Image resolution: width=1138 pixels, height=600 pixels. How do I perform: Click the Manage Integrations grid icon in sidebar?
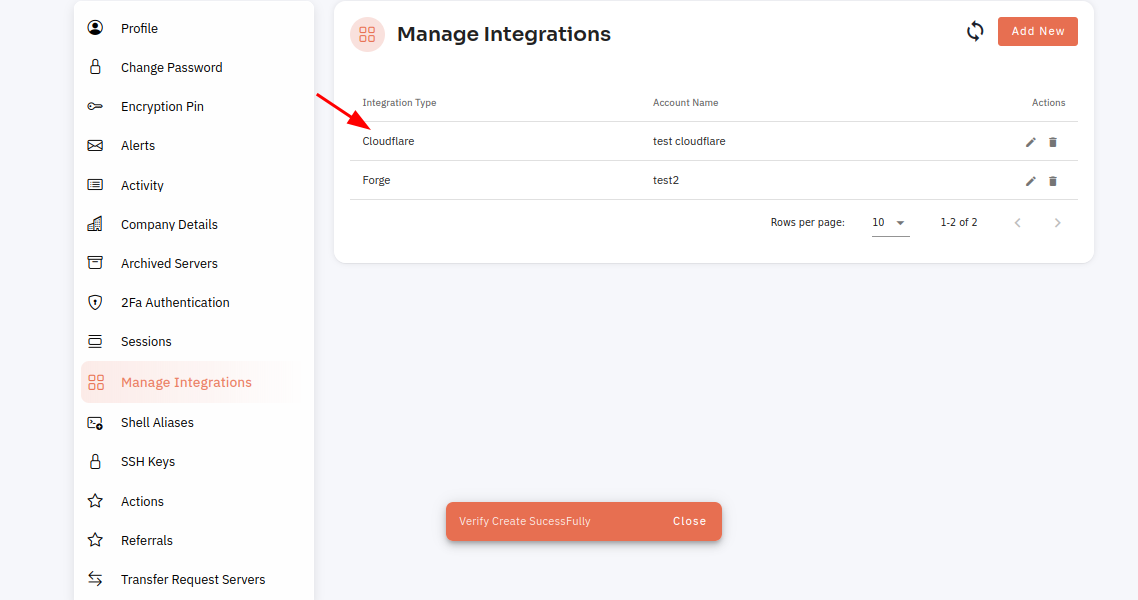coord(96,382)
